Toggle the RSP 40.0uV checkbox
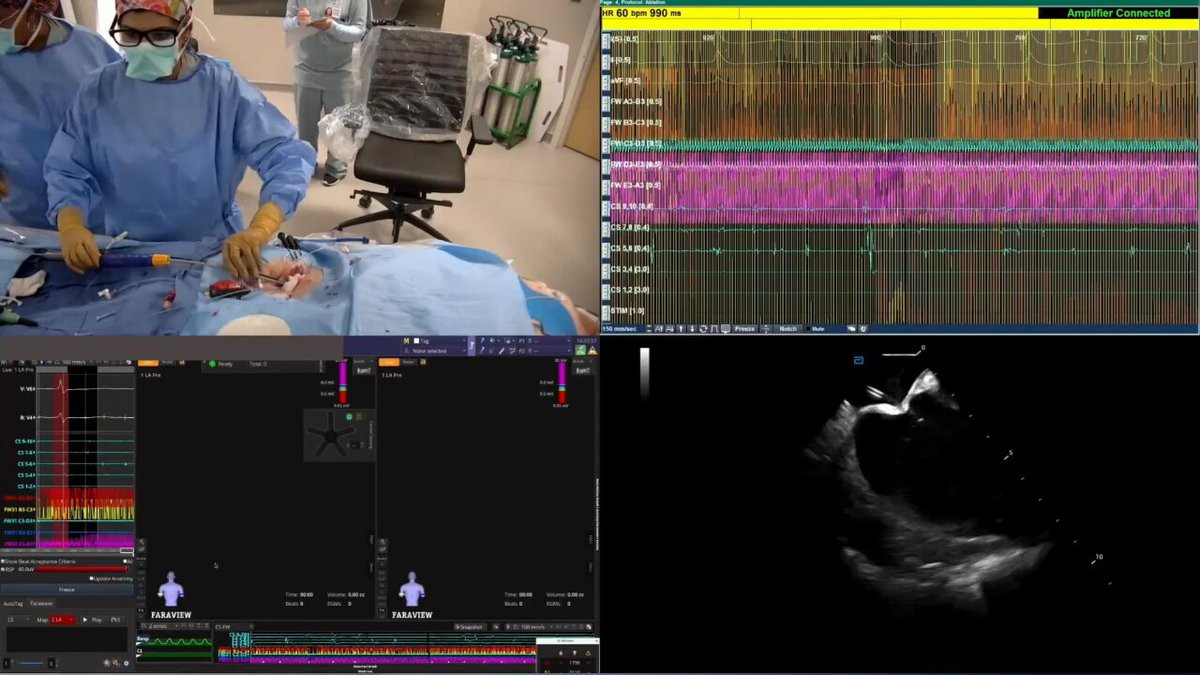 click(3, 569)
